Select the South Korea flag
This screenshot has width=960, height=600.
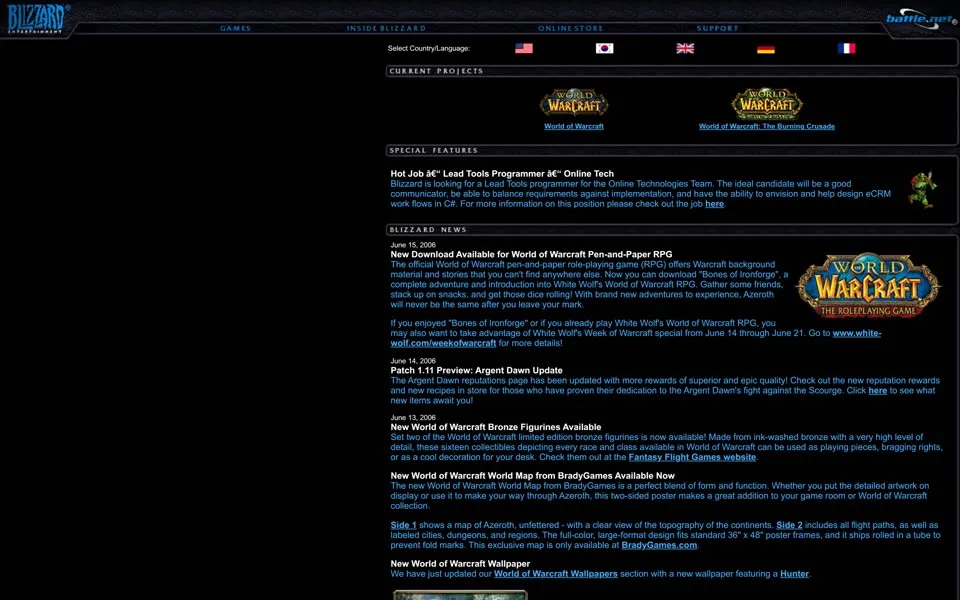point(604,48)
